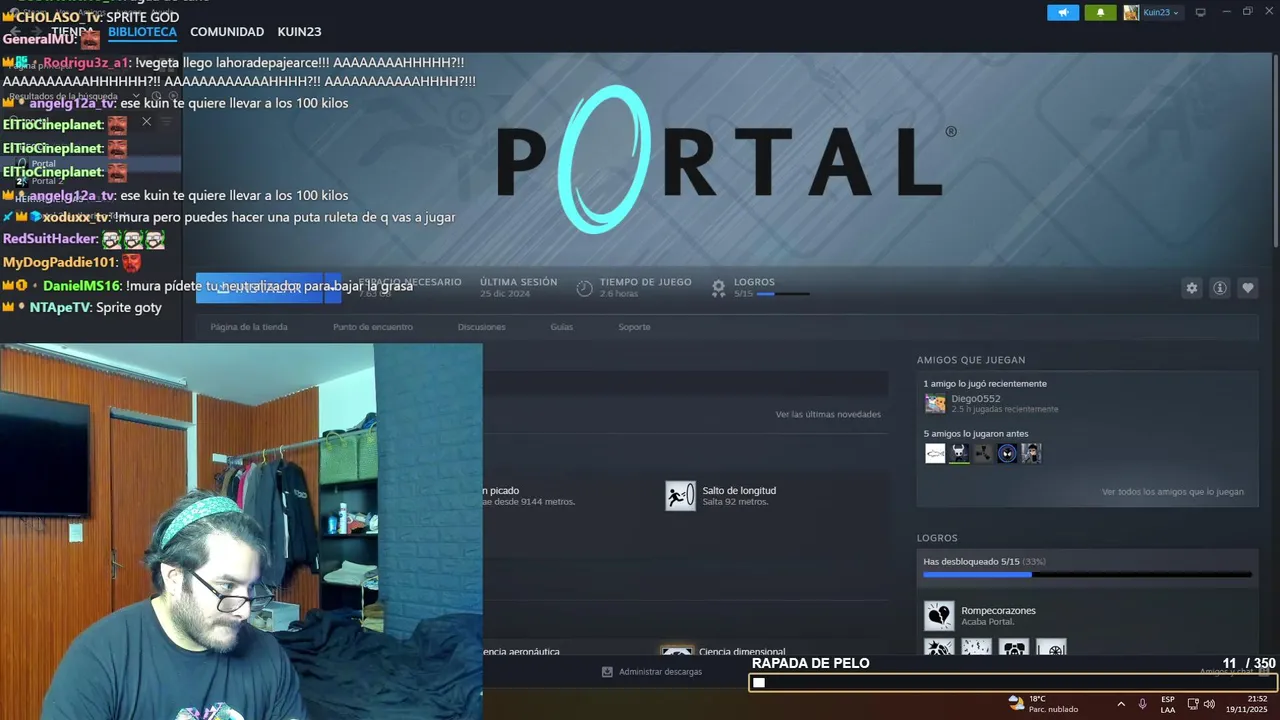Open Soporte link
The height and width of the screenshot is (720, 1280).
pyautogui.click(x=634, y=327)
